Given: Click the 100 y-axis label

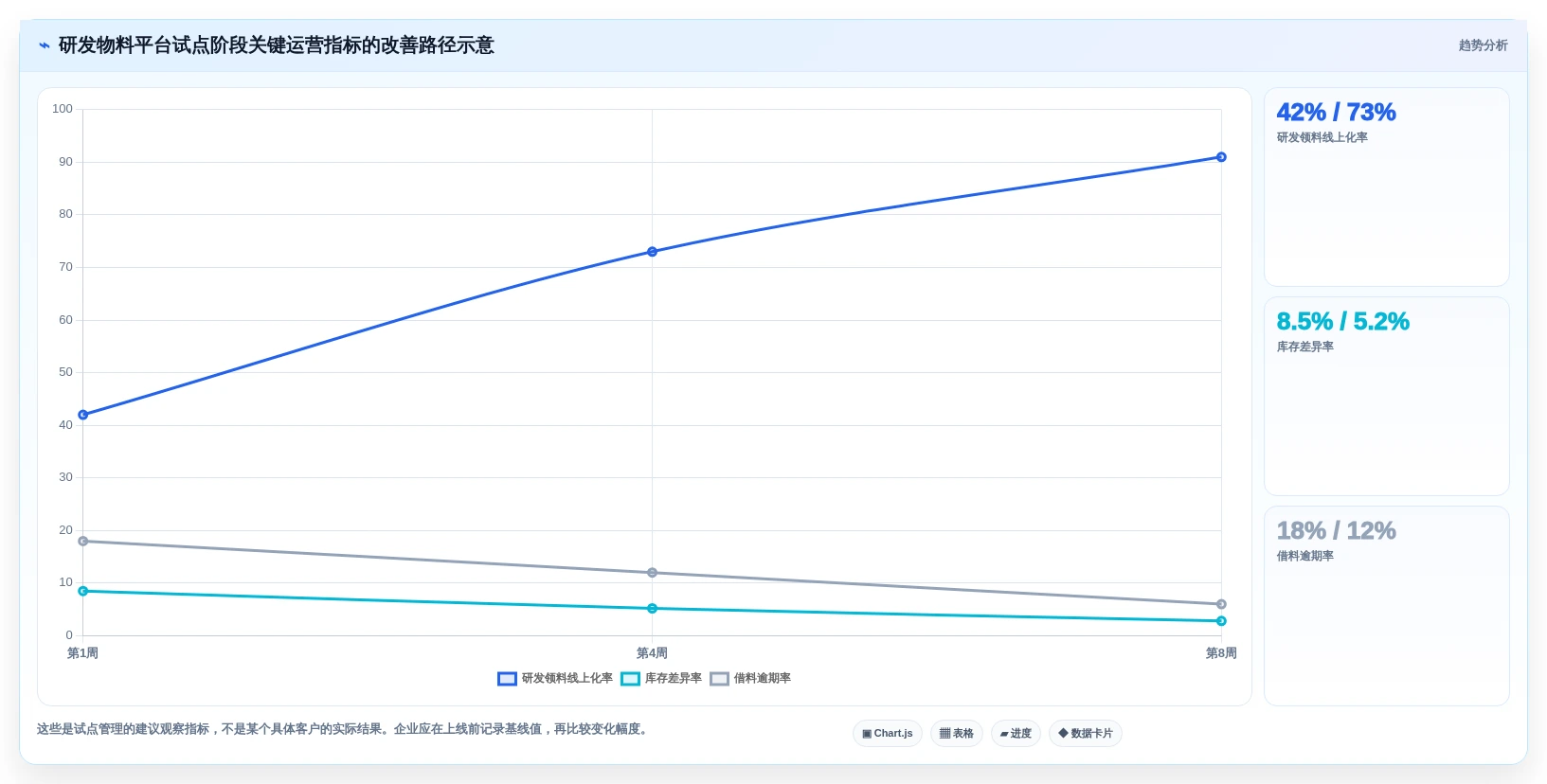Looking at the screenshot, I should pyautogui.click(x=63, y=109).
